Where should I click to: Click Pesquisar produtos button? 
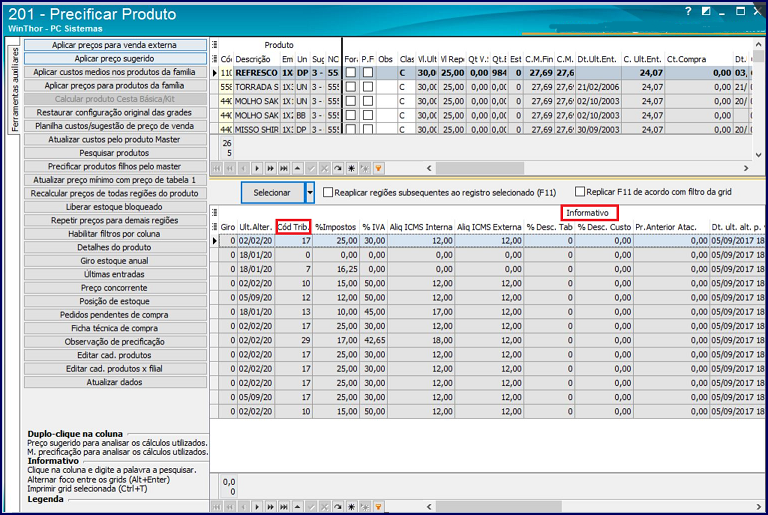116,153
